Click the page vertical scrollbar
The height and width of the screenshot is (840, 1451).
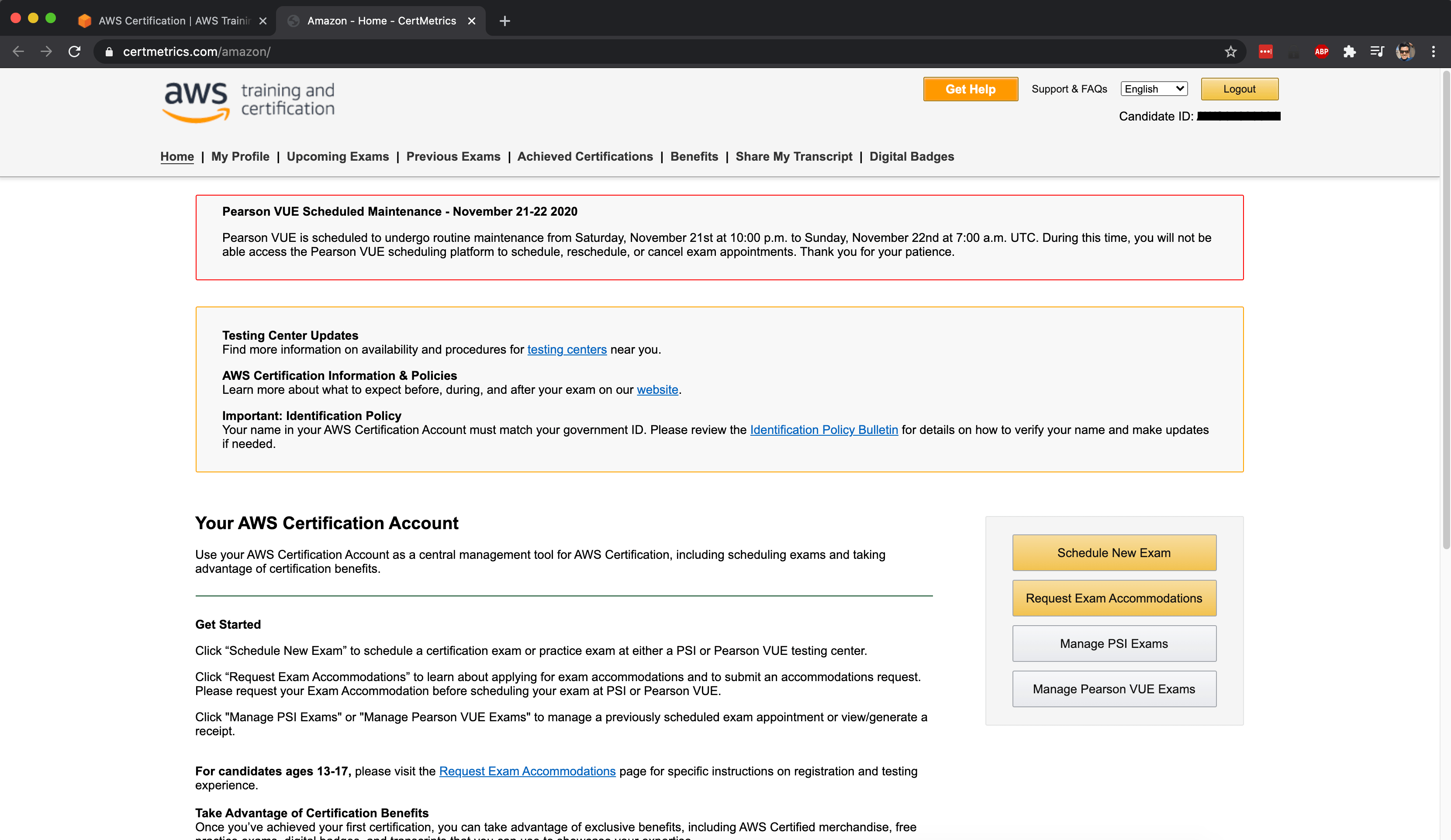coord(1446,311)
